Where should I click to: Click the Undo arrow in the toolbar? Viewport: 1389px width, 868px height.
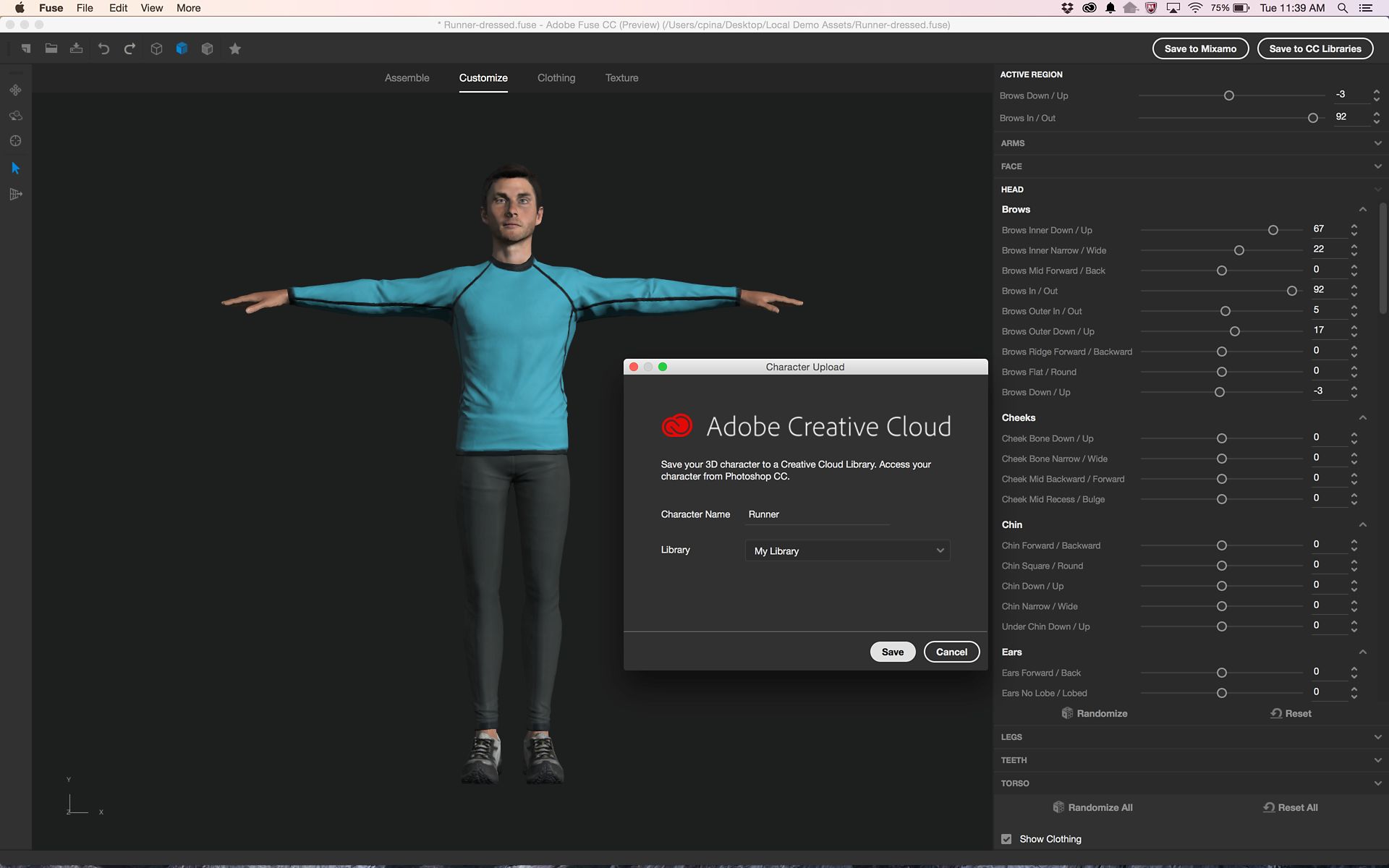(x=103, y=48)
